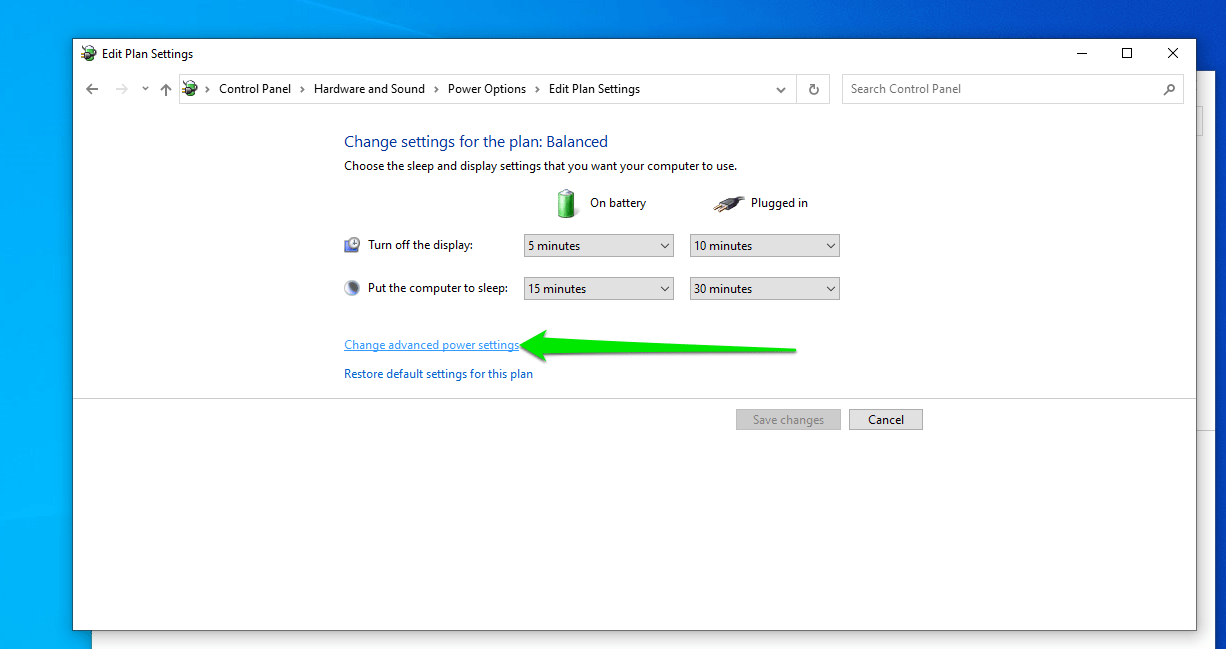Open display timeout dropdown for Plugged in
The height and width of the screenshot is (649, 1226).
764,246
